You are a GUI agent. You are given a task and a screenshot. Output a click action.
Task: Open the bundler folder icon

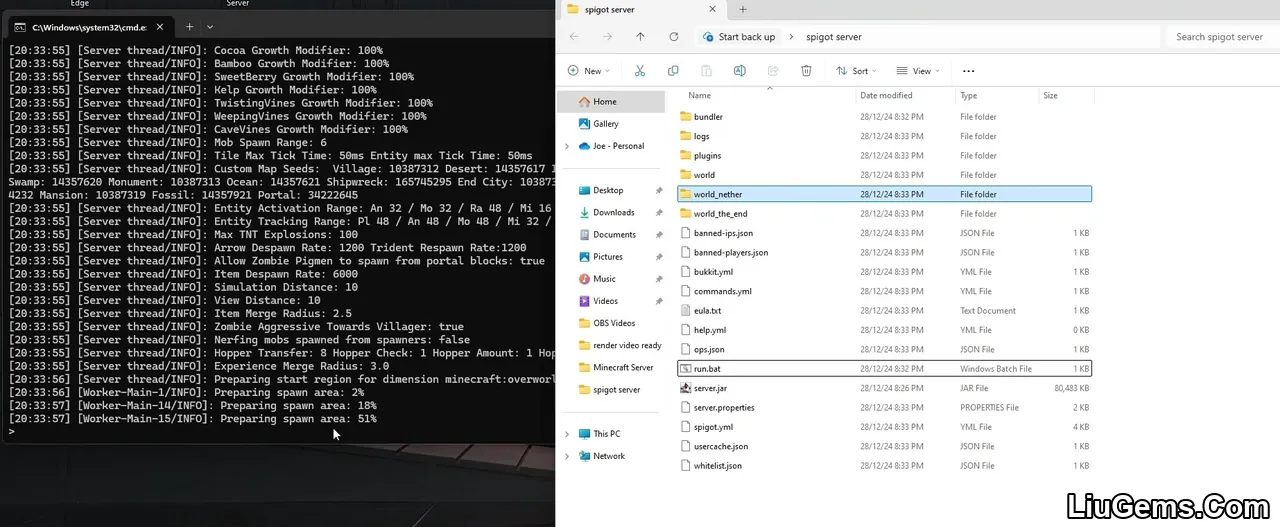tap(685, 117)
